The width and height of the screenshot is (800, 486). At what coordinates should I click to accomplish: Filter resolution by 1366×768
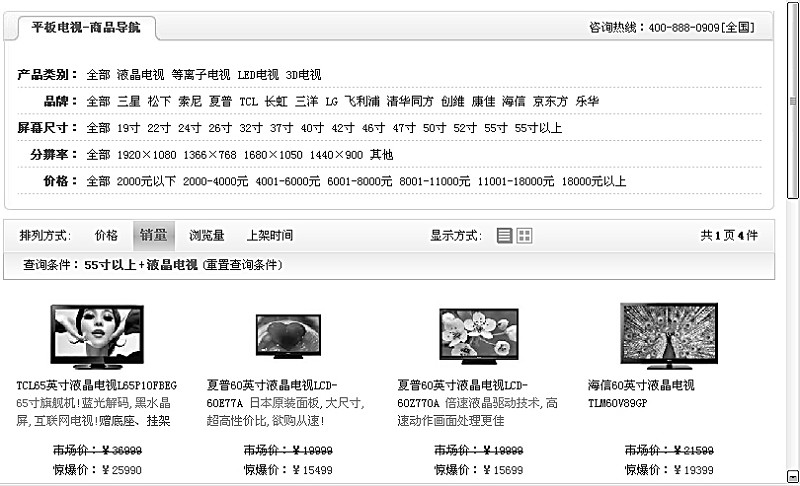coord(210,155)
